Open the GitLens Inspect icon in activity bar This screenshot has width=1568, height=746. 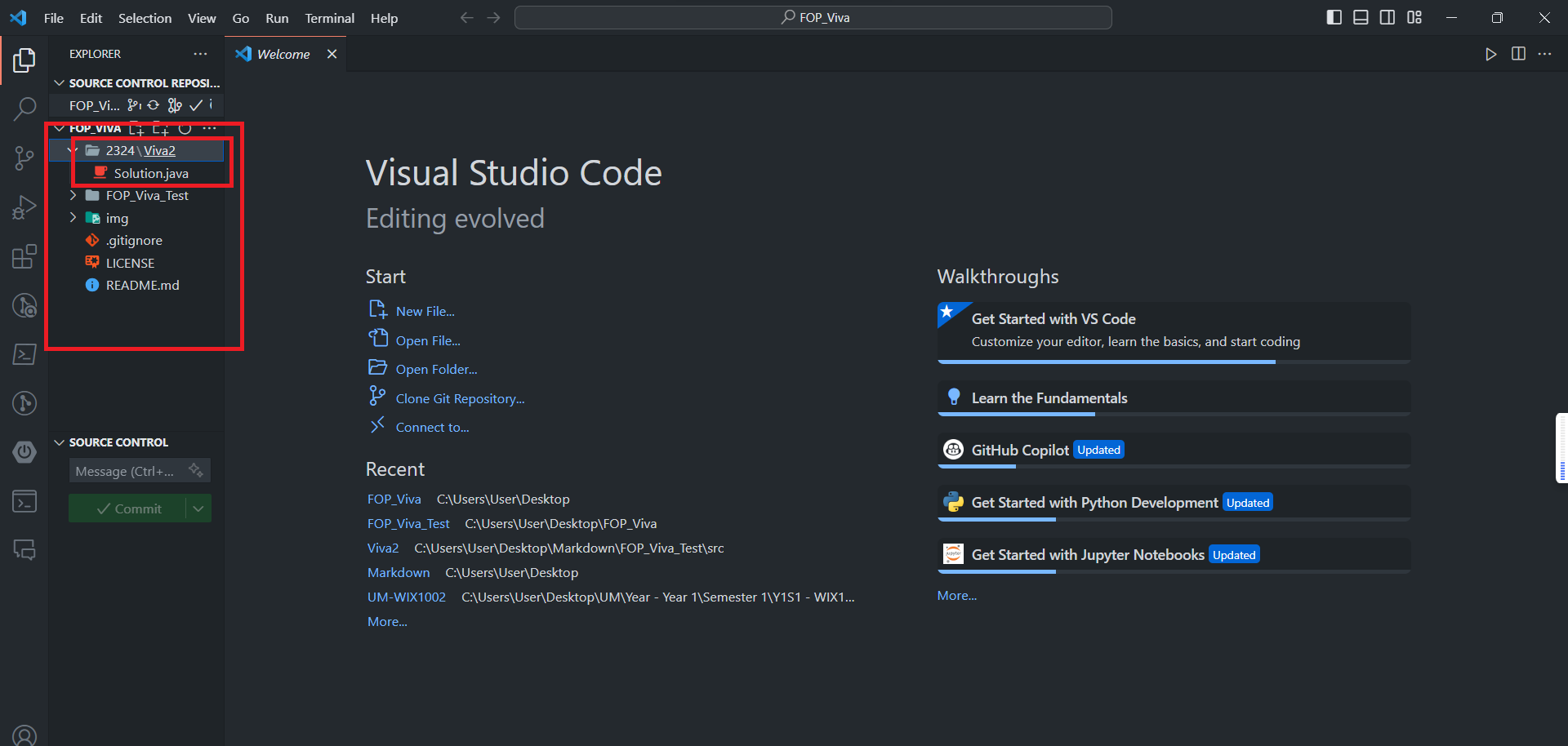[24, 305]
